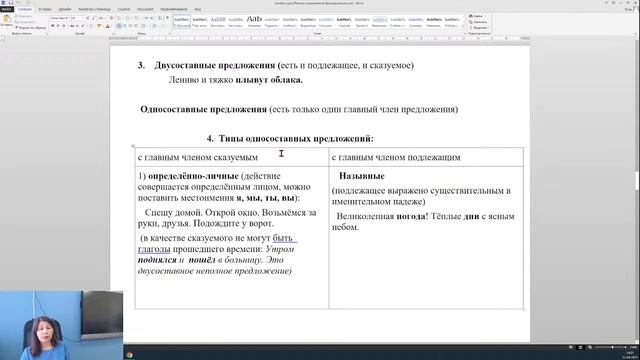Click the Copy icon in the clipboard group
The height and width of the screenshot is (360, 640).
click(x=17, y=22)
